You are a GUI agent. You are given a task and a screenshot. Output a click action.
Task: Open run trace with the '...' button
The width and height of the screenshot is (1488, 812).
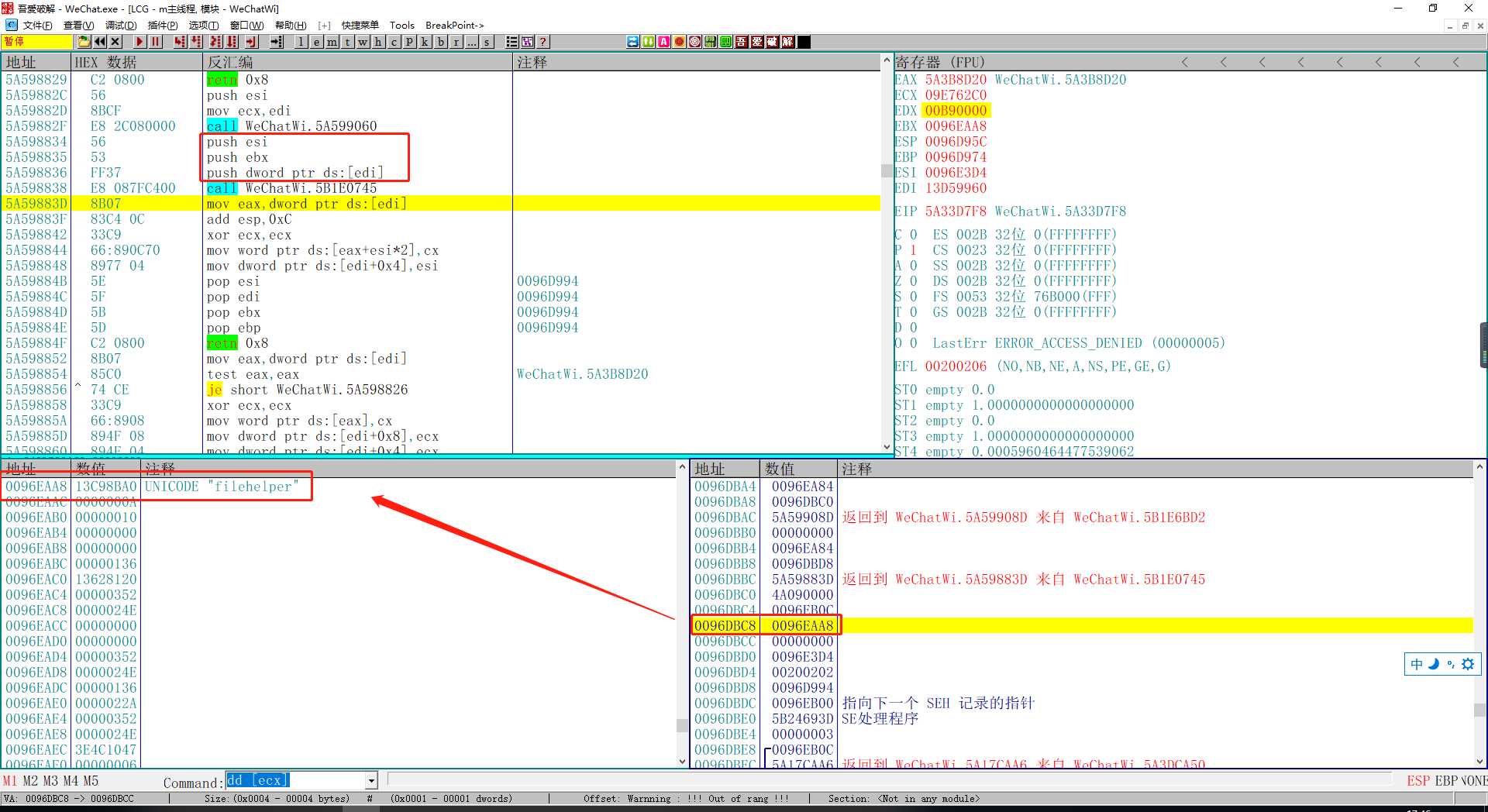click(x=472, y=42)
